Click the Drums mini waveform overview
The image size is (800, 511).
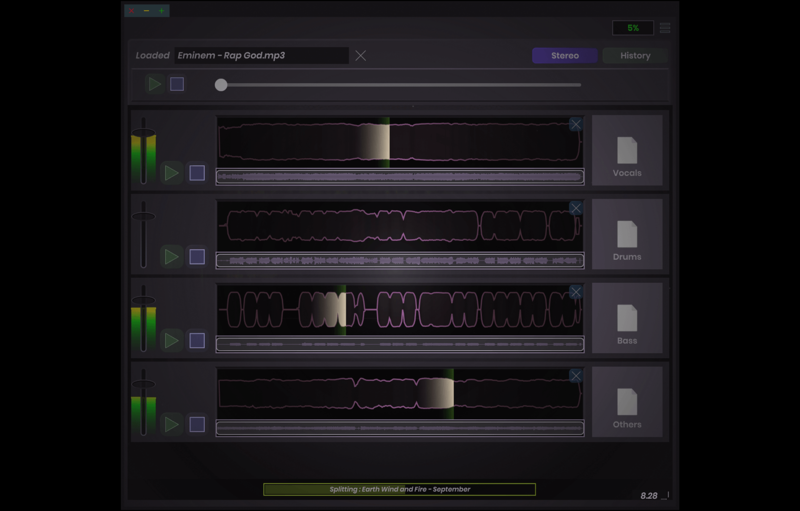coord(400,260)
